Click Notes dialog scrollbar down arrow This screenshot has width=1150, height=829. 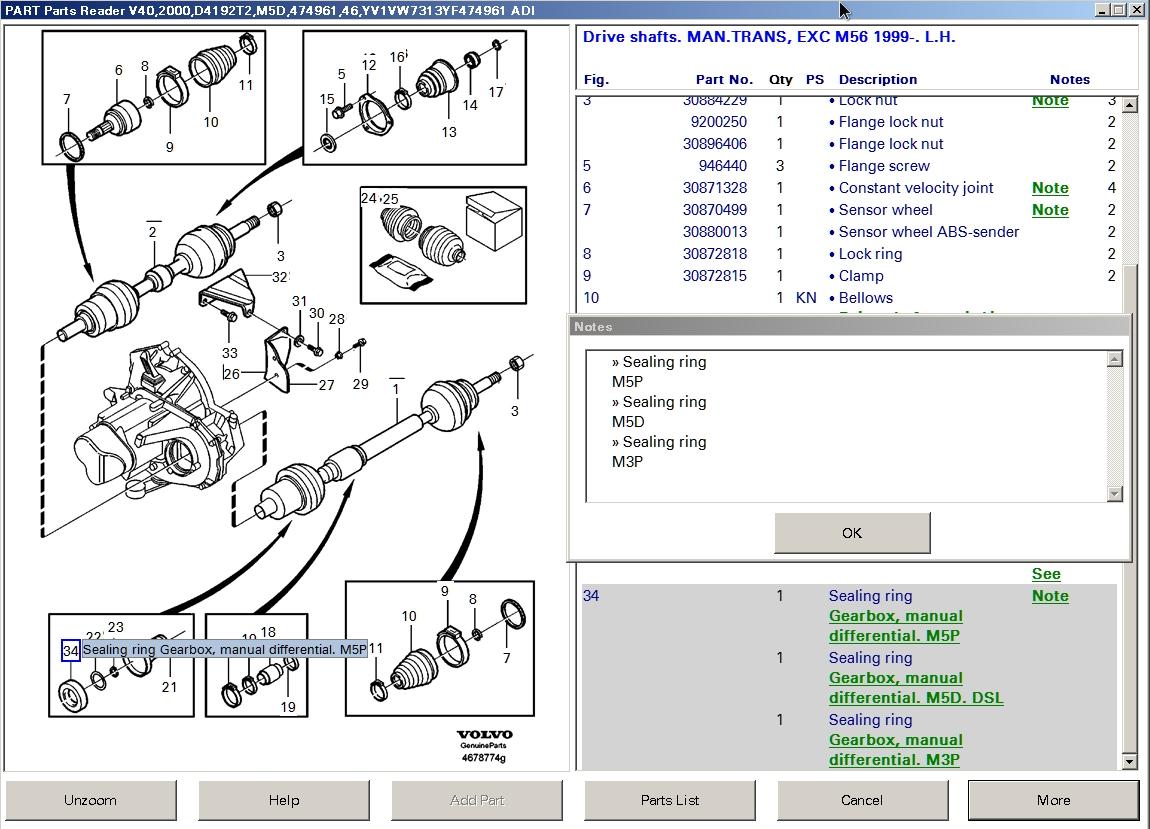click(1115, 494)
